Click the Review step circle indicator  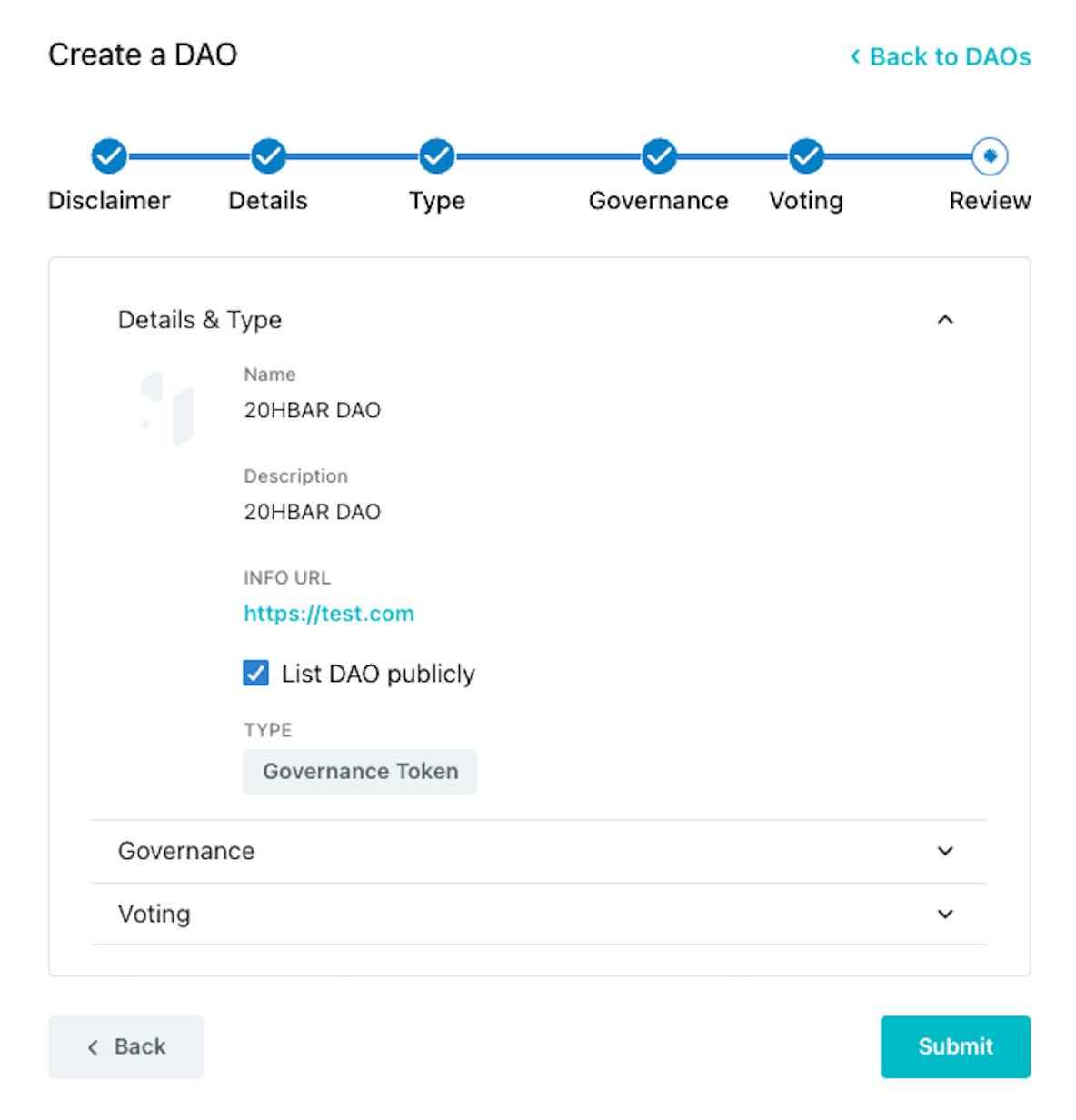990,156
